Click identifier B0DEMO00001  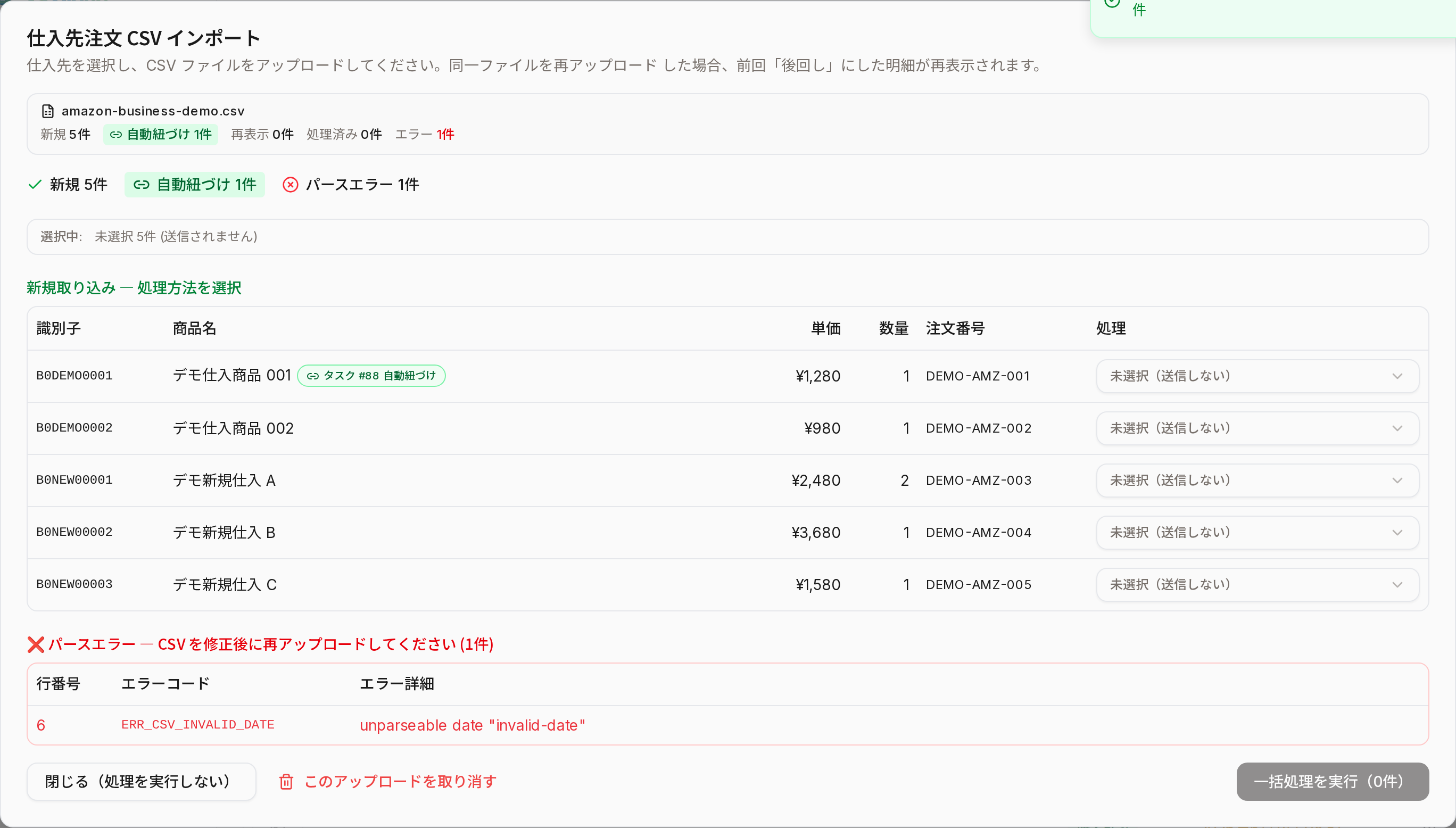click(x=75, y=376)
